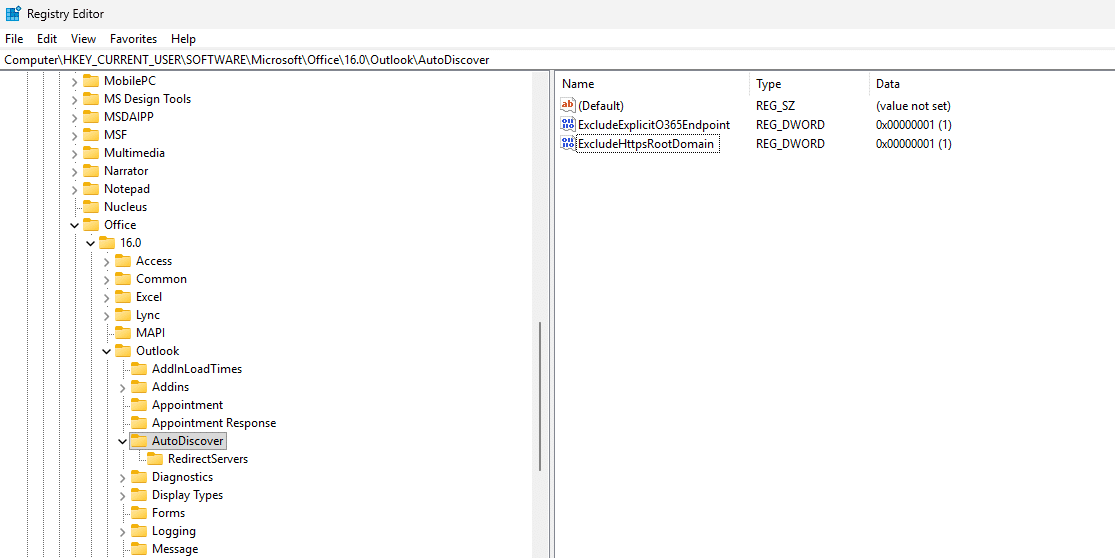The image size is (1115, 558).
Task: Click the Lync folder icon
Action: click(122, 315)
